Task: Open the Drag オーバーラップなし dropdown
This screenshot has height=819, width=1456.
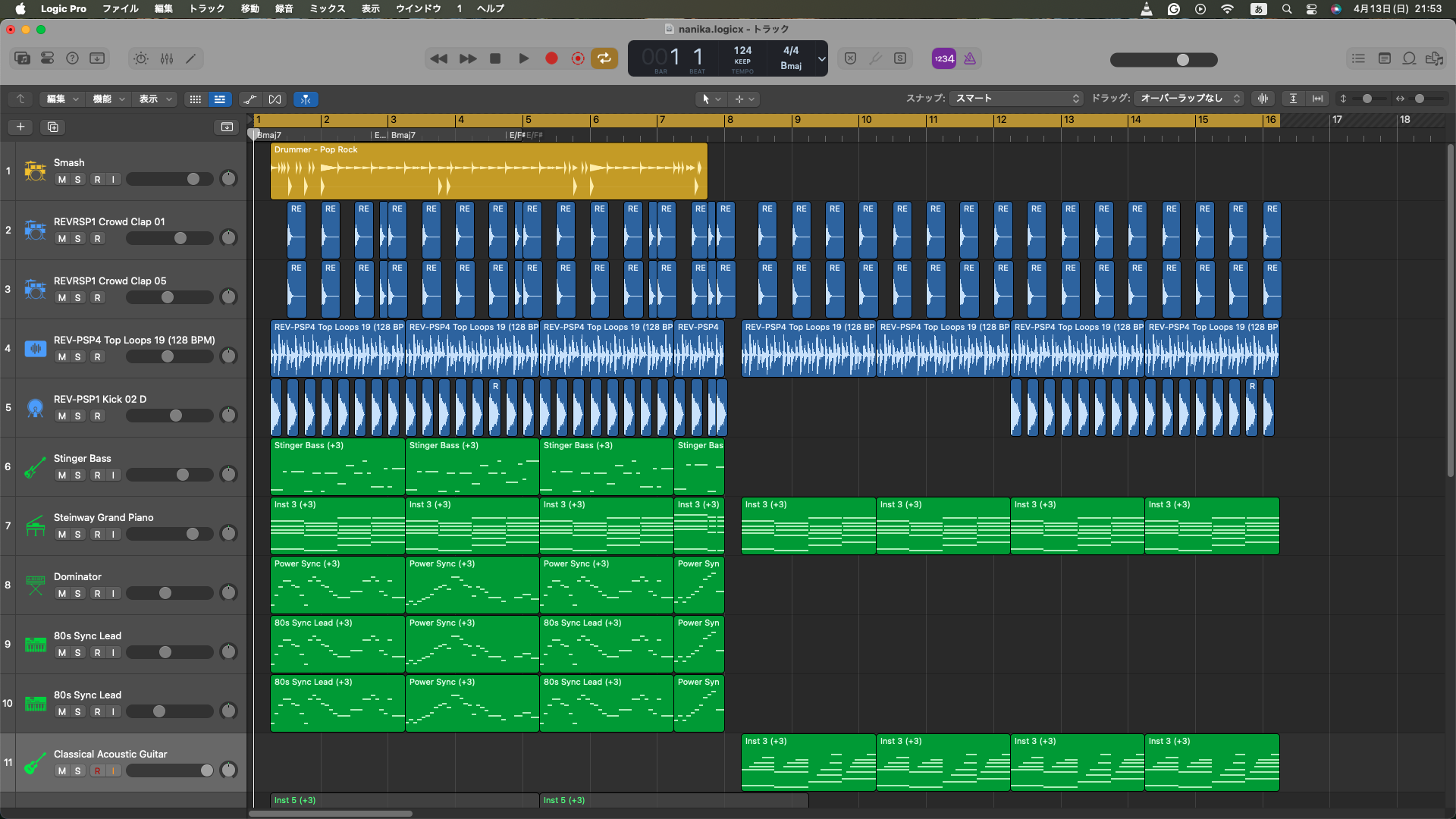Action: pos(1188,99)
